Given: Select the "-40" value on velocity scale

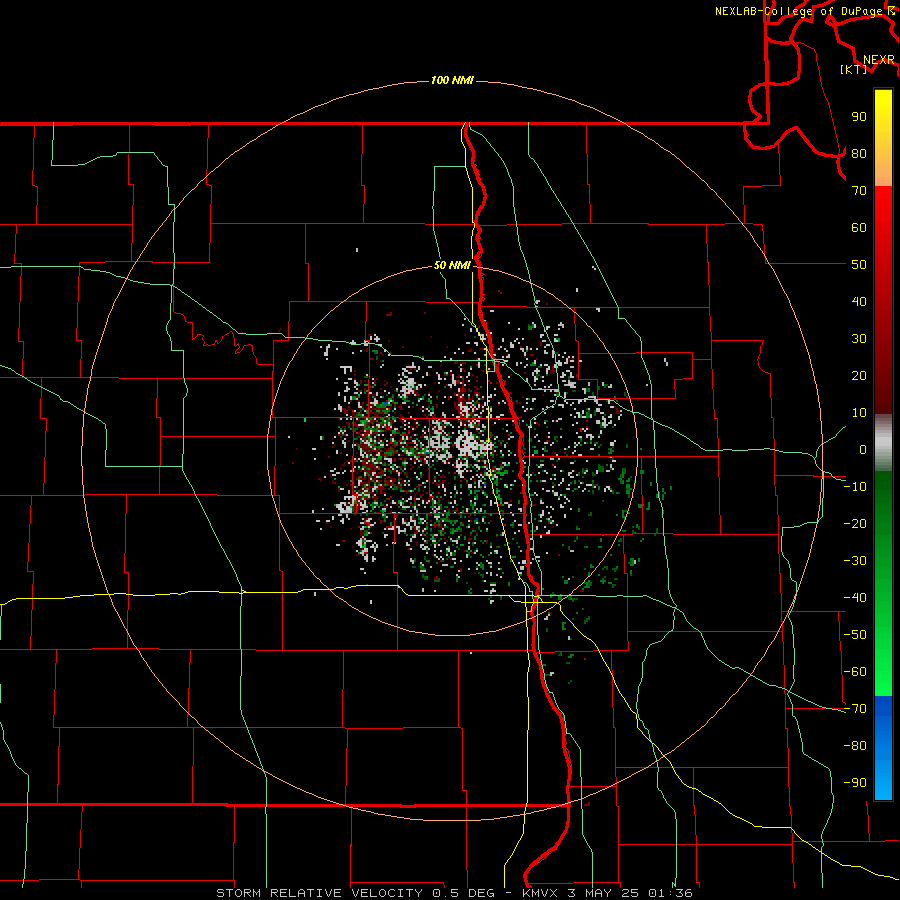Looking at the screenshot, I should point(855,598).
